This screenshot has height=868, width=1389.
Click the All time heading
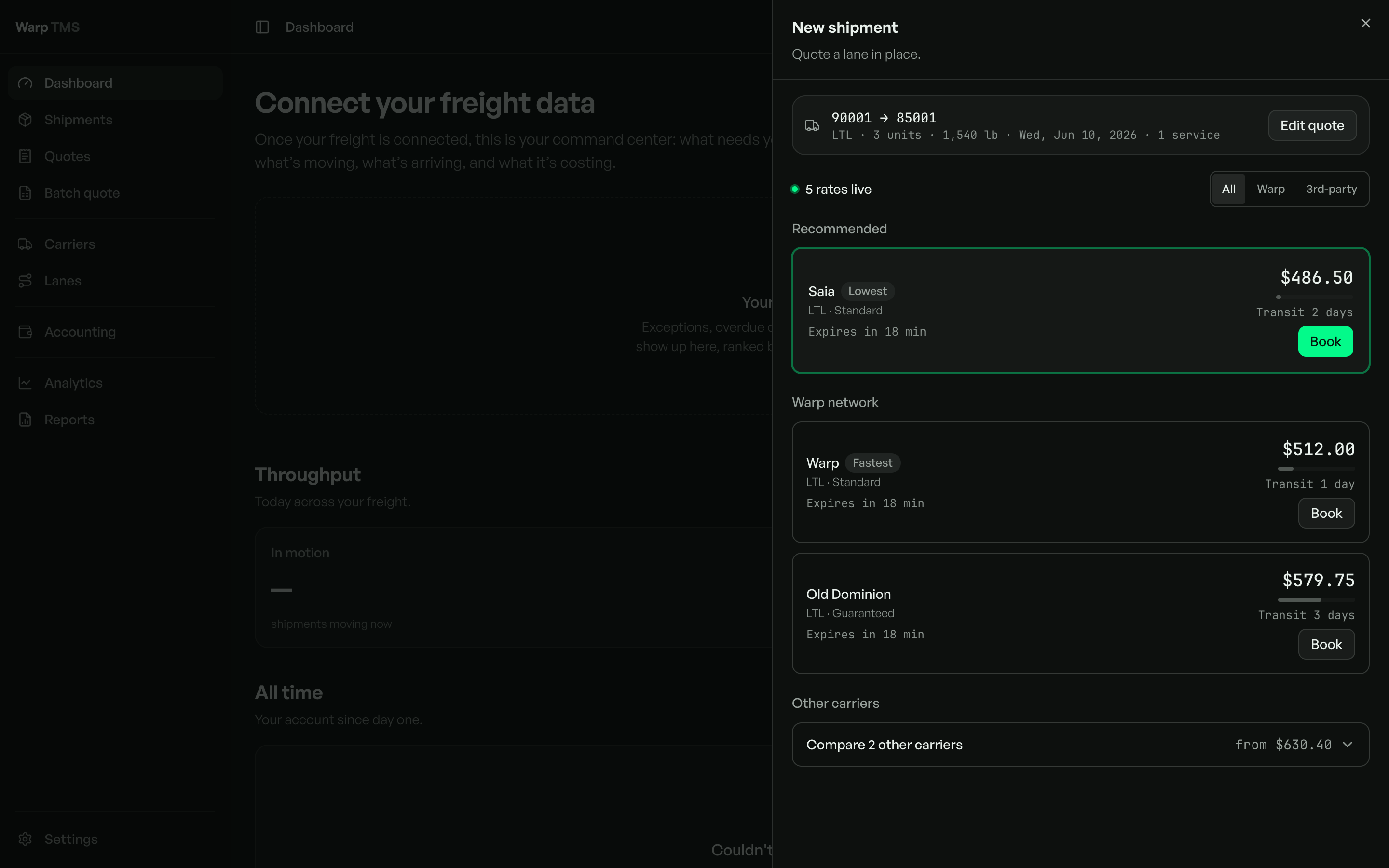point(289,693)
